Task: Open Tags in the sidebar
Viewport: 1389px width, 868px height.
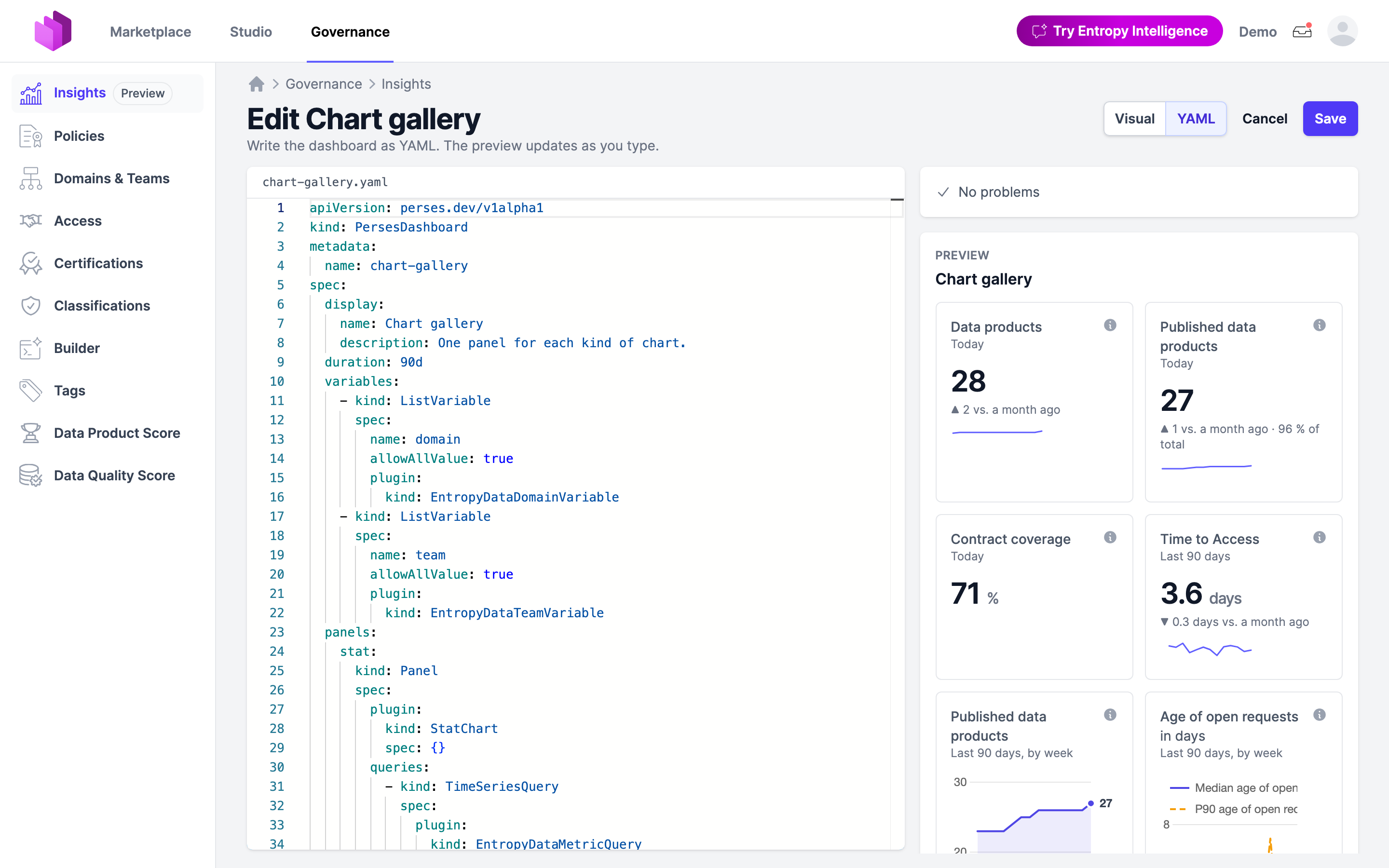Action: click(108, 391)
